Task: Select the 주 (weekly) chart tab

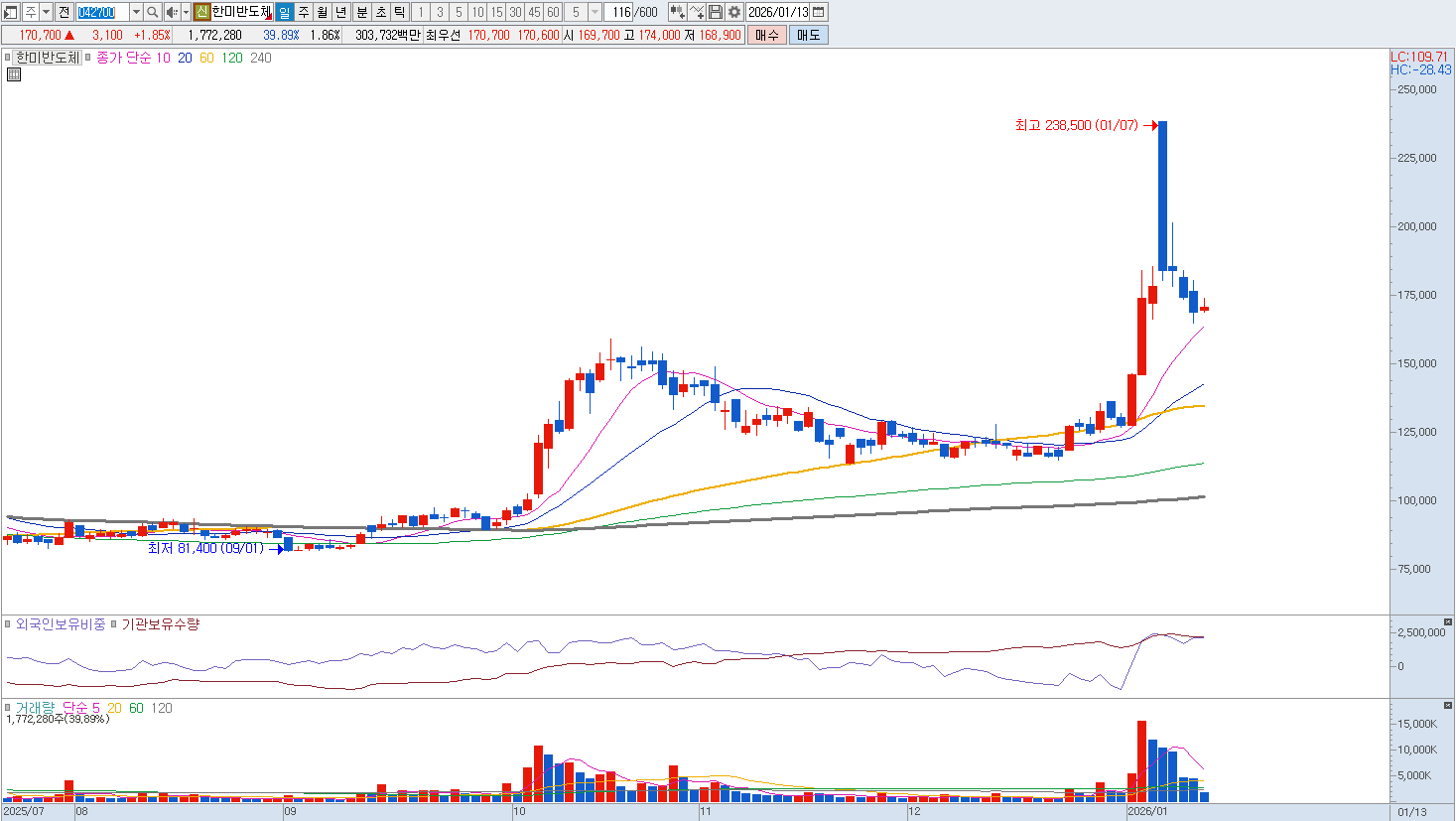Action: tap(304, 12)
